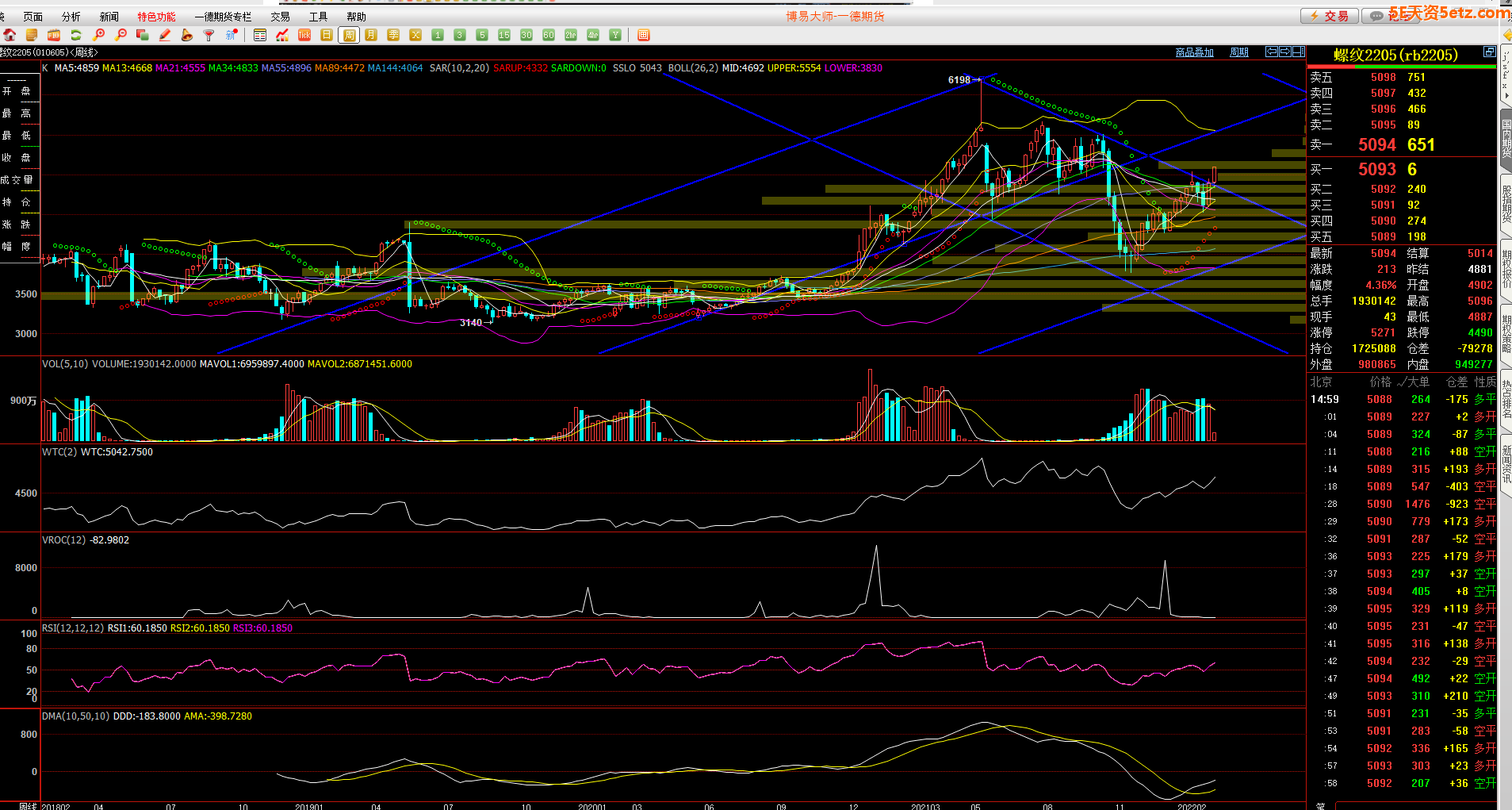Switch to daily period (日) button
1512x810 pixels.
point(327,35)
